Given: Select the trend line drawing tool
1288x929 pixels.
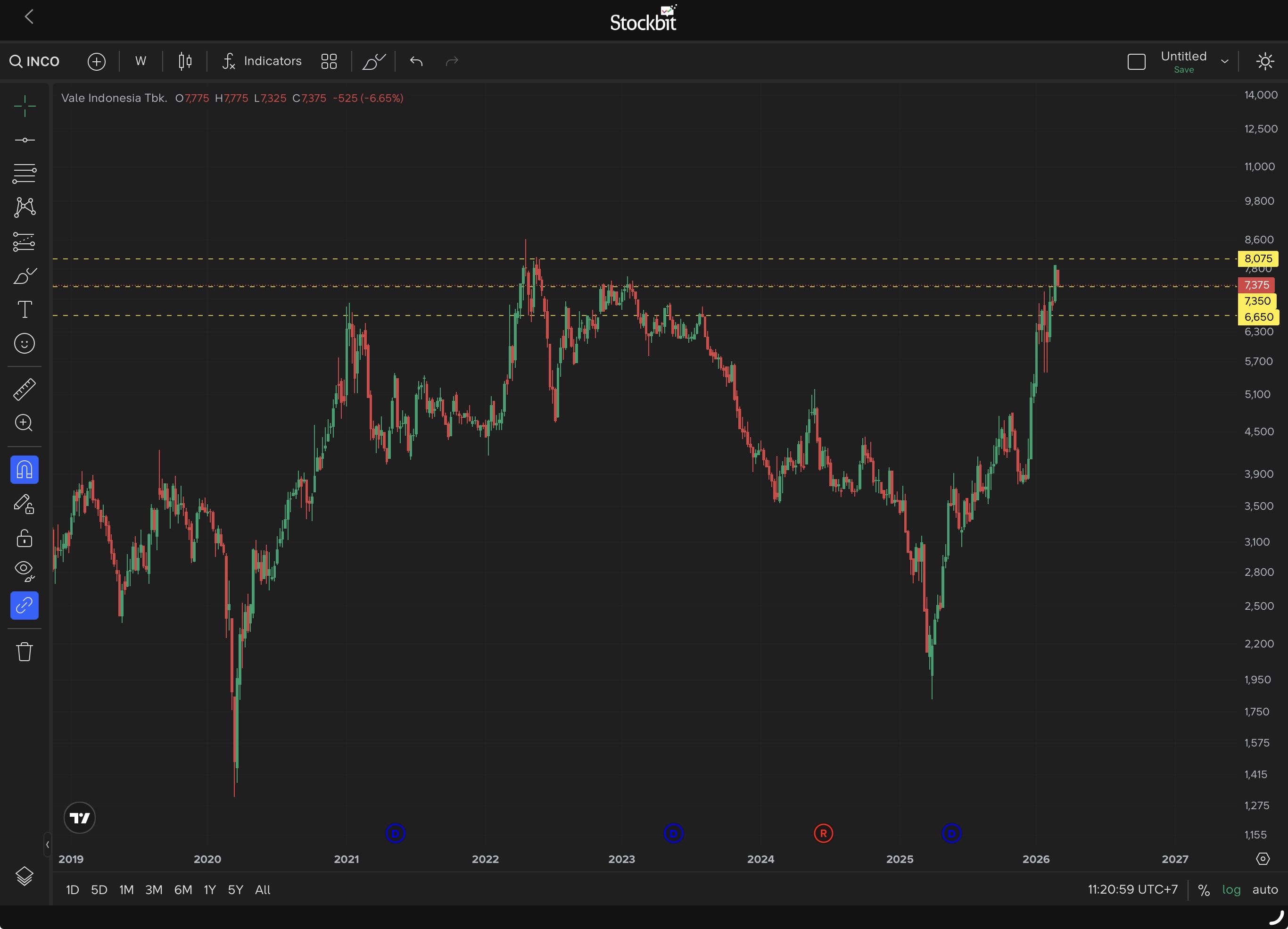Looking at the screenshot, I should pyautogui.click(x=25, y=140).
